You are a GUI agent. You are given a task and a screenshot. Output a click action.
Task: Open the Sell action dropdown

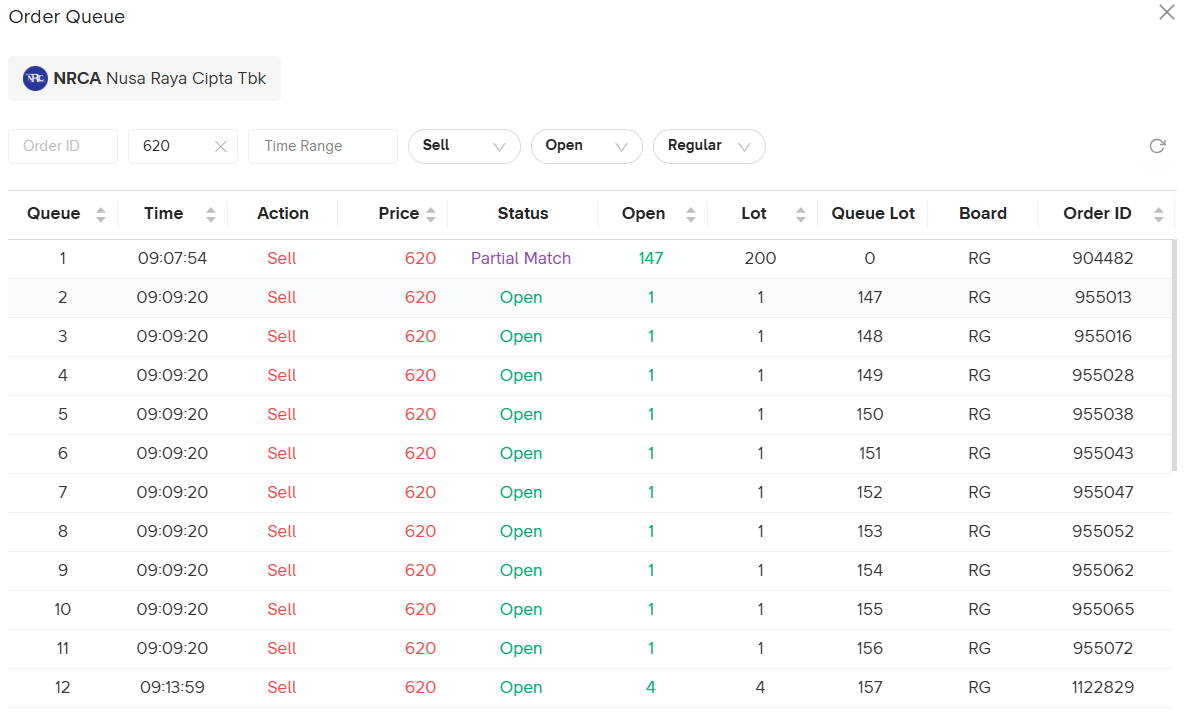tap(464, 146)
